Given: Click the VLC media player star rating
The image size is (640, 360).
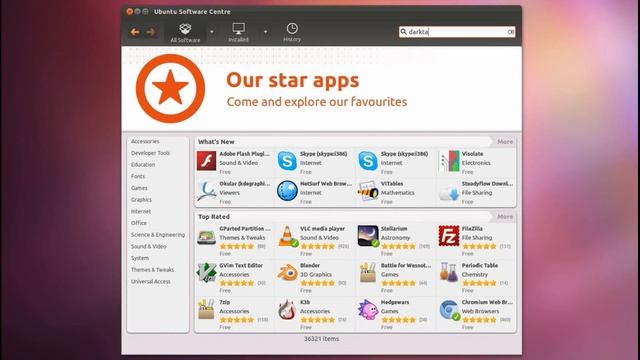Looking at the screenshot, I should [318, 247].
